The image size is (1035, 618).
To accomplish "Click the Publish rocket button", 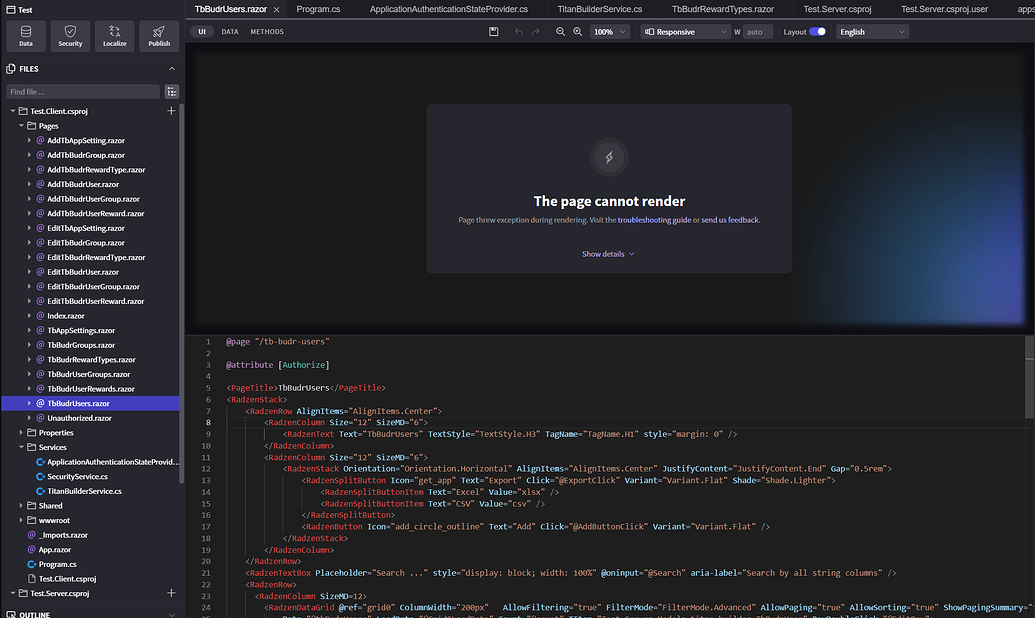I will [x=158, y=36].
